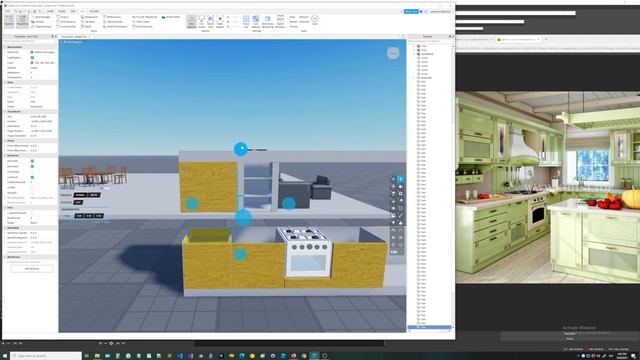The image size is (640, 360).
Task: Switch to Full Screen mode
Action: coord(201,22)
